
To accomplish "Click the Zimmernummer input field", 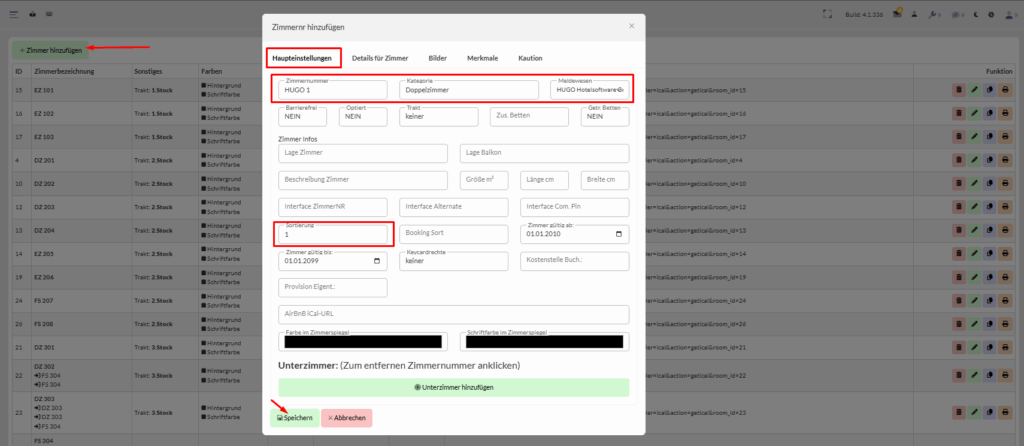I will (x=333, y=90).
